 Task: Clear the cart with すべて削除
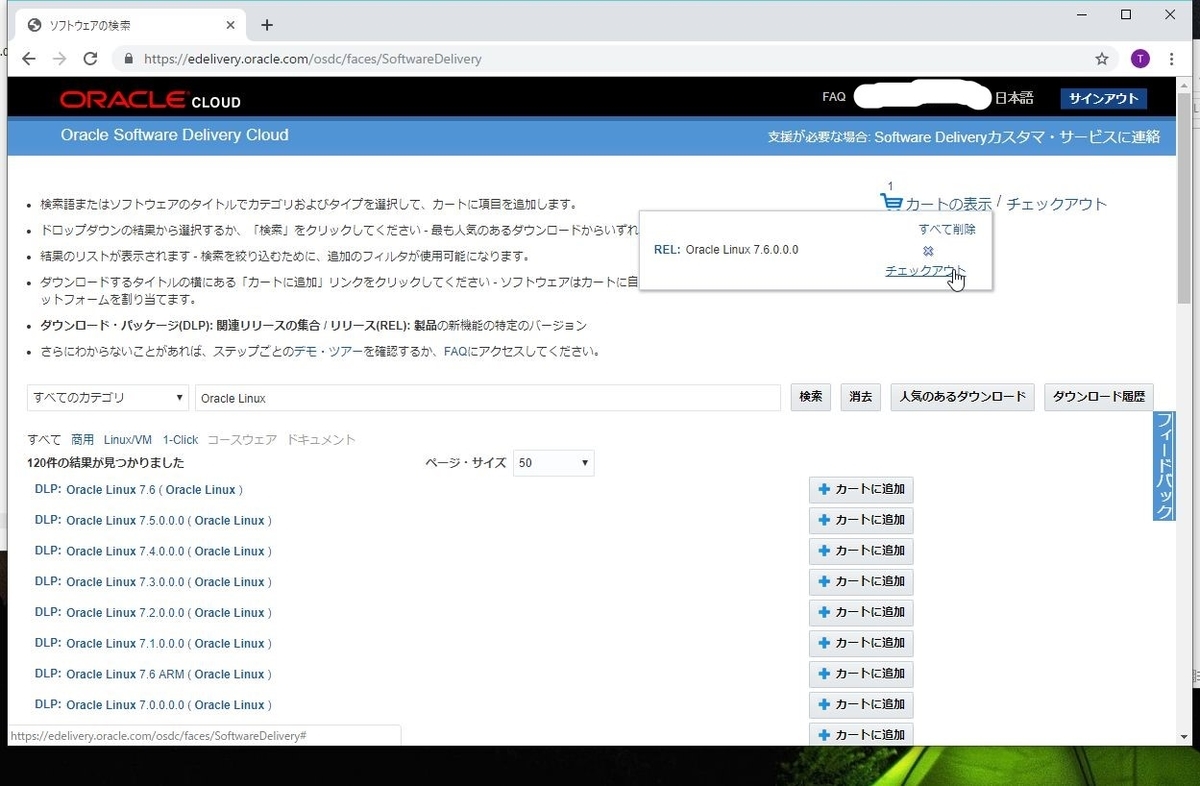coord(945,228)
